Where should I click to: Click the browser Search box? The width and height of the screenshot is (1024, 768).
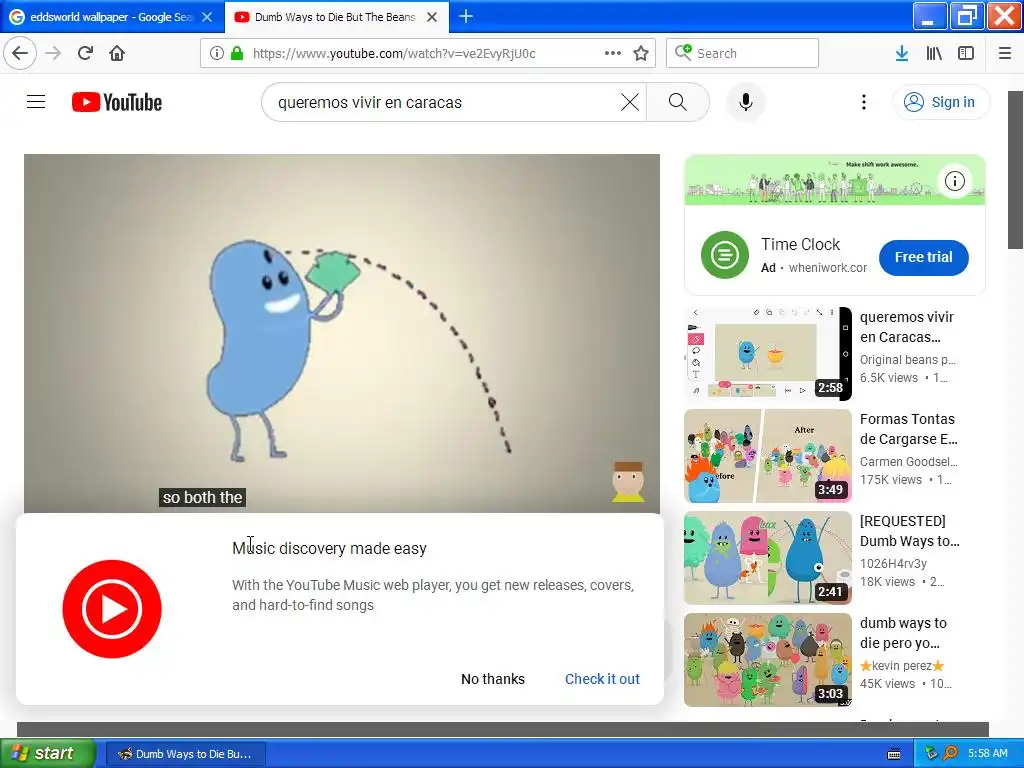coord(743,54)
